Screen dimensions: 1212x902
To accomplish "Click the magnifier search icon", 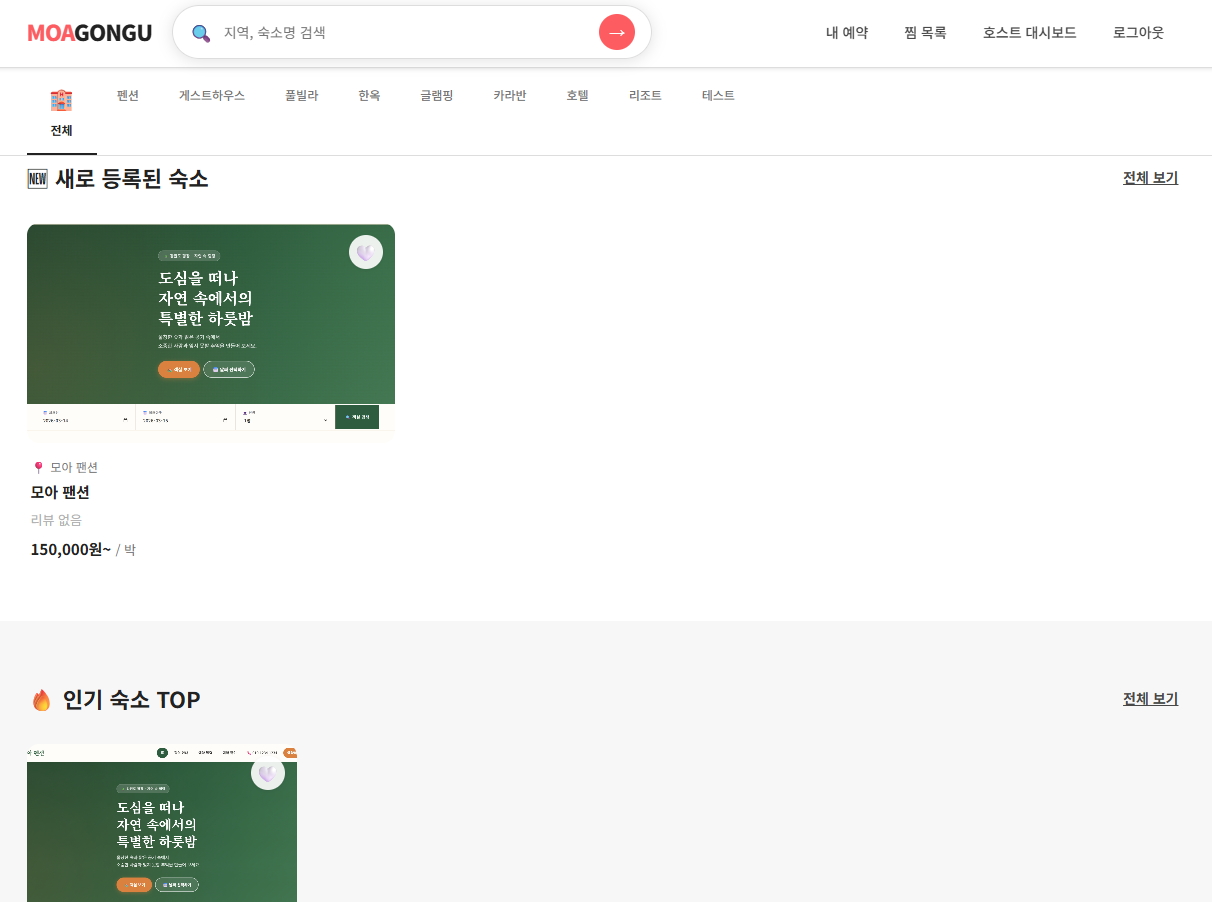I will coord(201,33).
